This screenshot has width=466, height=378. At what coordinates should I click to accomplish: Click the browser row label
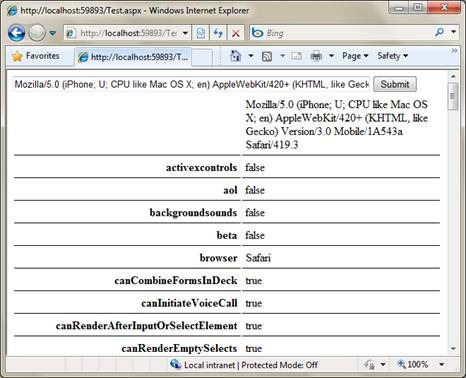[x=218, y=258]
